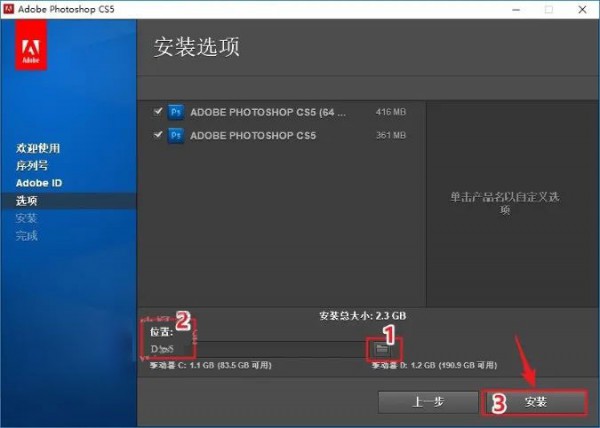Viewport: 600px width, 428px height.
Task: Go back with the 上一步 button
Action: tap(428, 402)
